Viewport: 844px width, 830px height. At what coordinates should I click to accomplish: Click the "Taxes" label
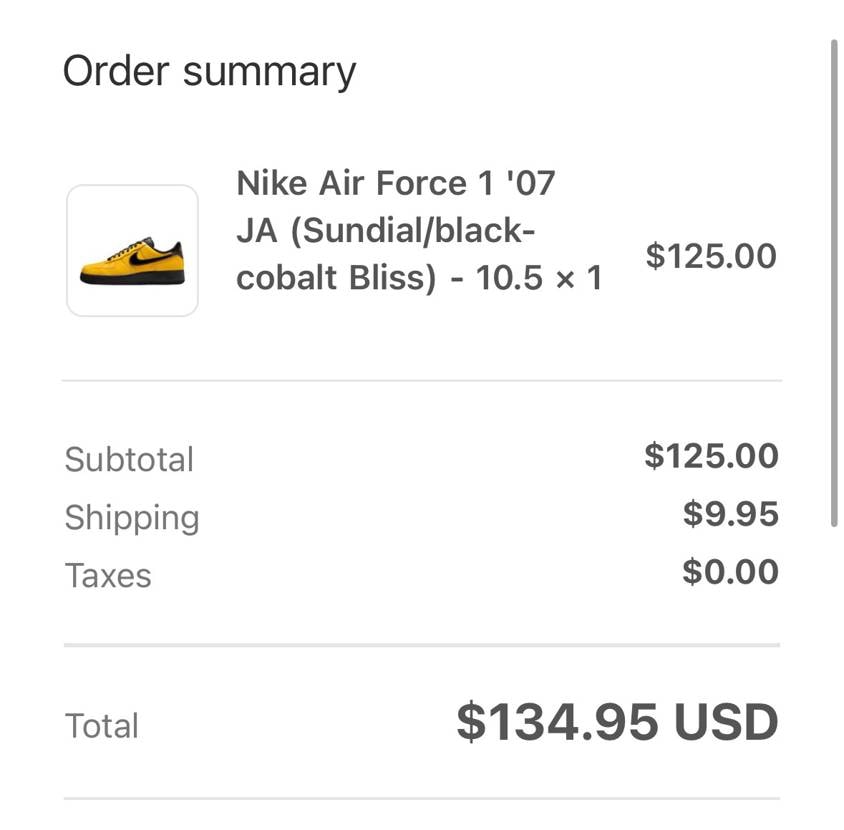108,576
